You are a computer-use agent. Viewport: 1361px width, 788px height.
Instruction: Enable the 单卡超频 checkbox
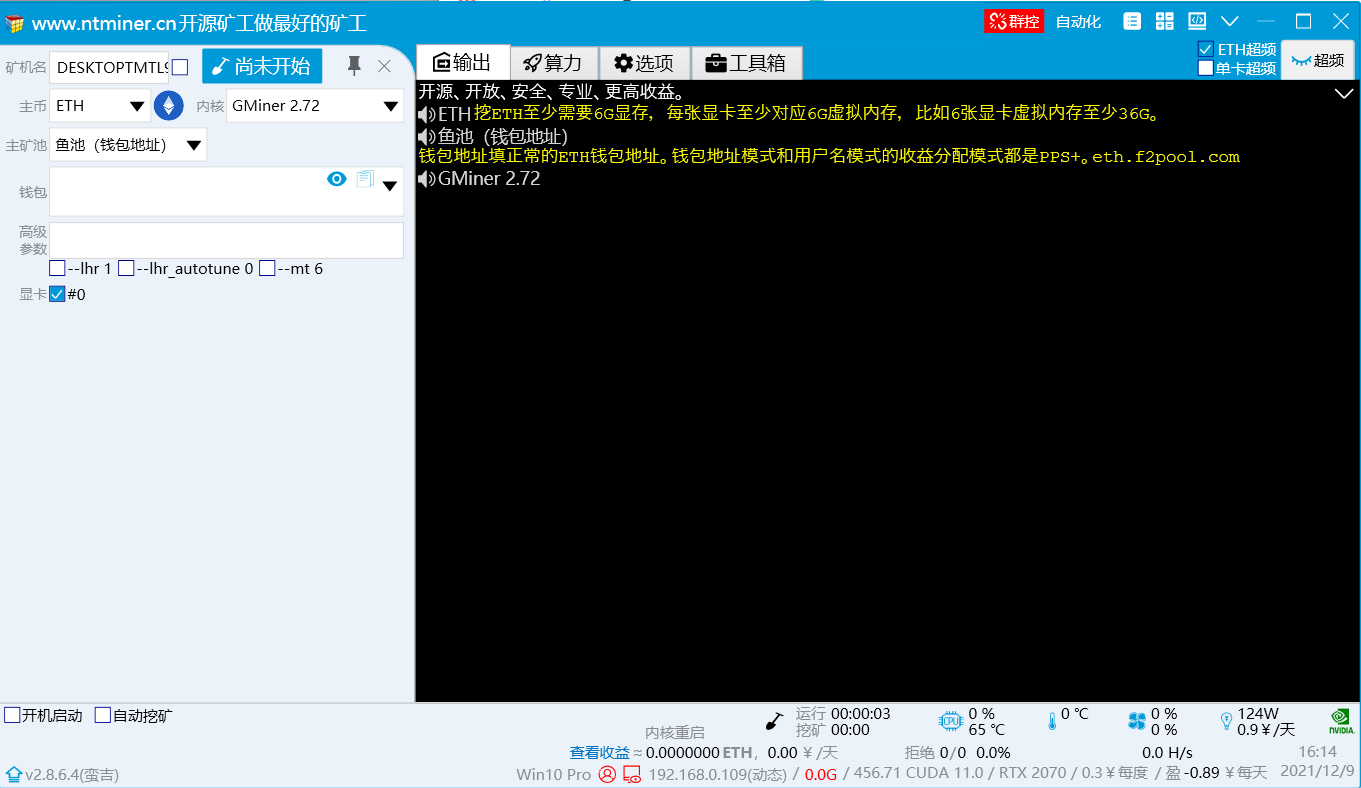point(1206,68)
